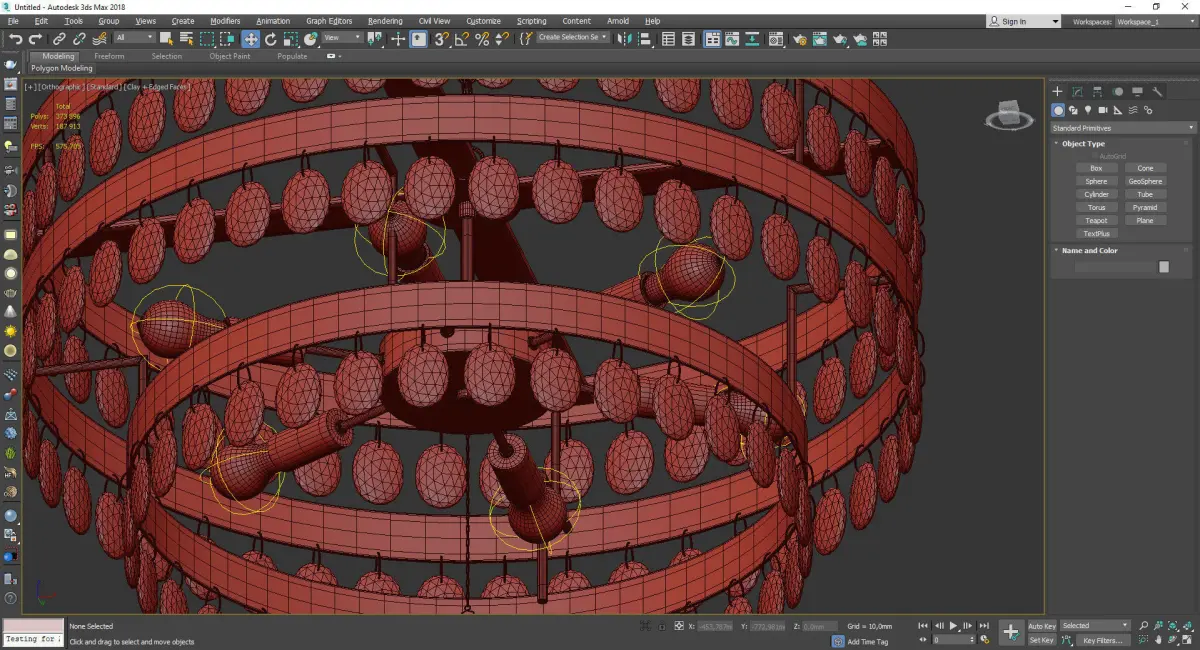Screen dimensions: 1200x650
Task: Click the Key Filters button
Action: tap(1103, 640)
